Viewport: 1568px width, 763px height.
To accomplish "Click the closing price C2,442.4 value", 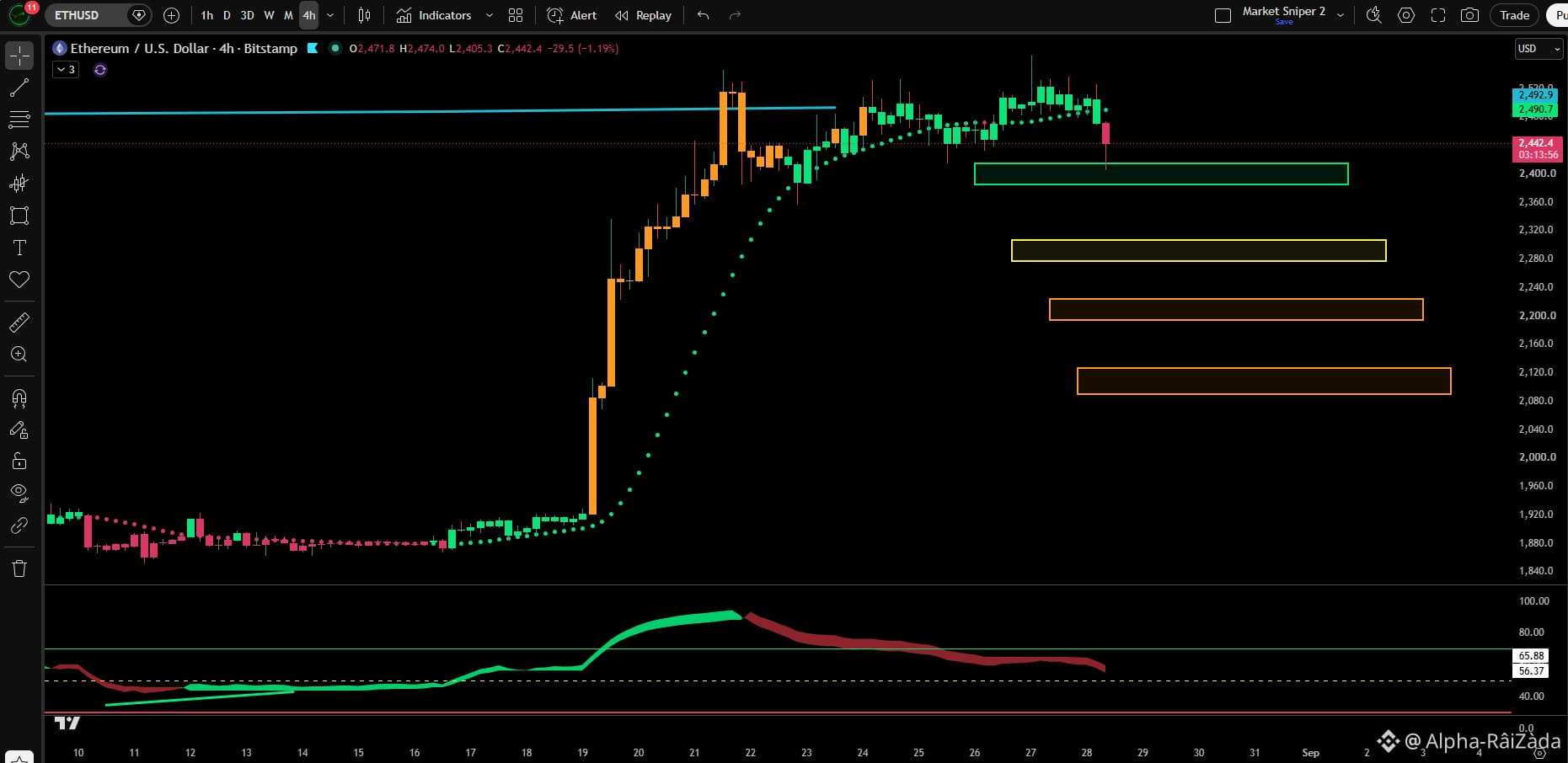I will [x=520, y=49].
